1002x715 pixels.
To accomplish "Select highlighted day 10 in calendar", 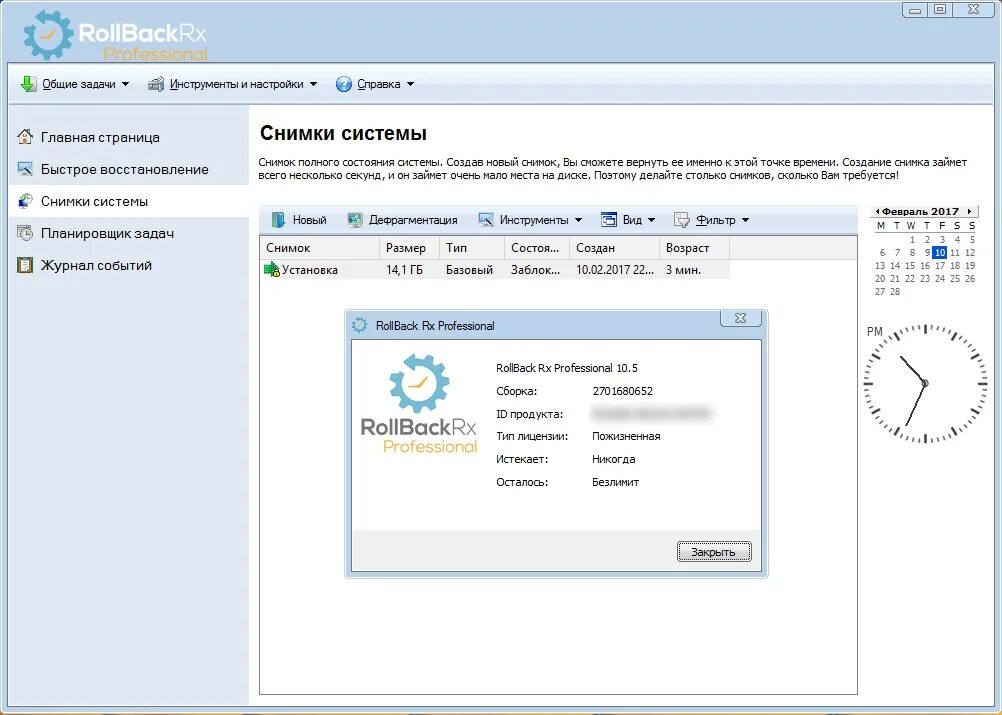I will point(939,252).
